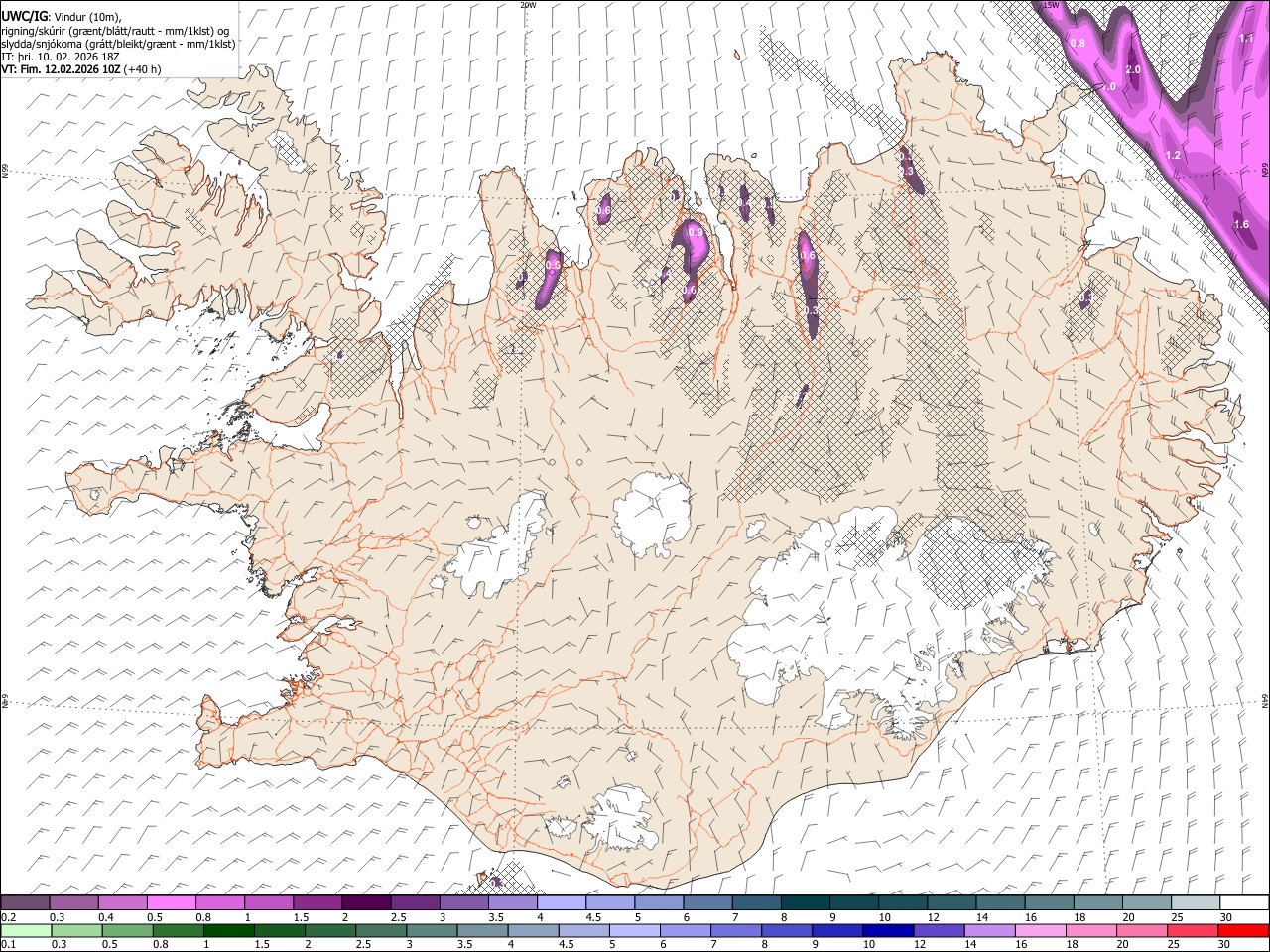
Task: Click the '1.6' precipitation value offshore
Action: pos(1242,225)
